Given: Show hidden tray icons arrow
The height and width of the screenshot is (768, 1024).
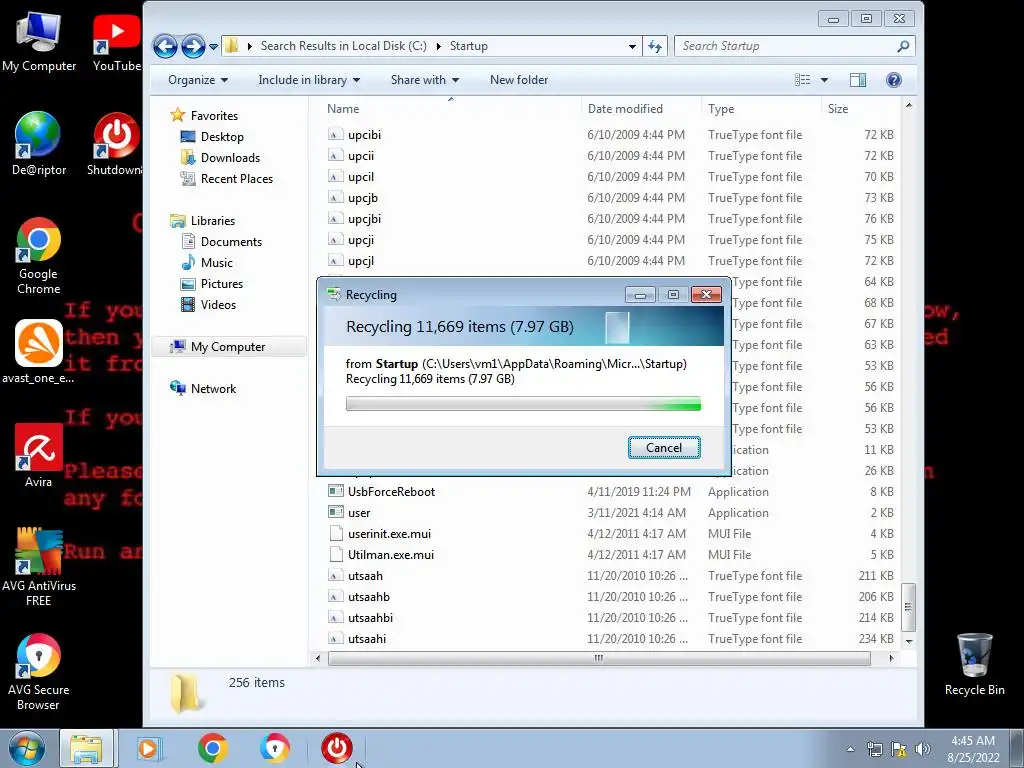Looking at the screenshot, I should click(850, 749).
